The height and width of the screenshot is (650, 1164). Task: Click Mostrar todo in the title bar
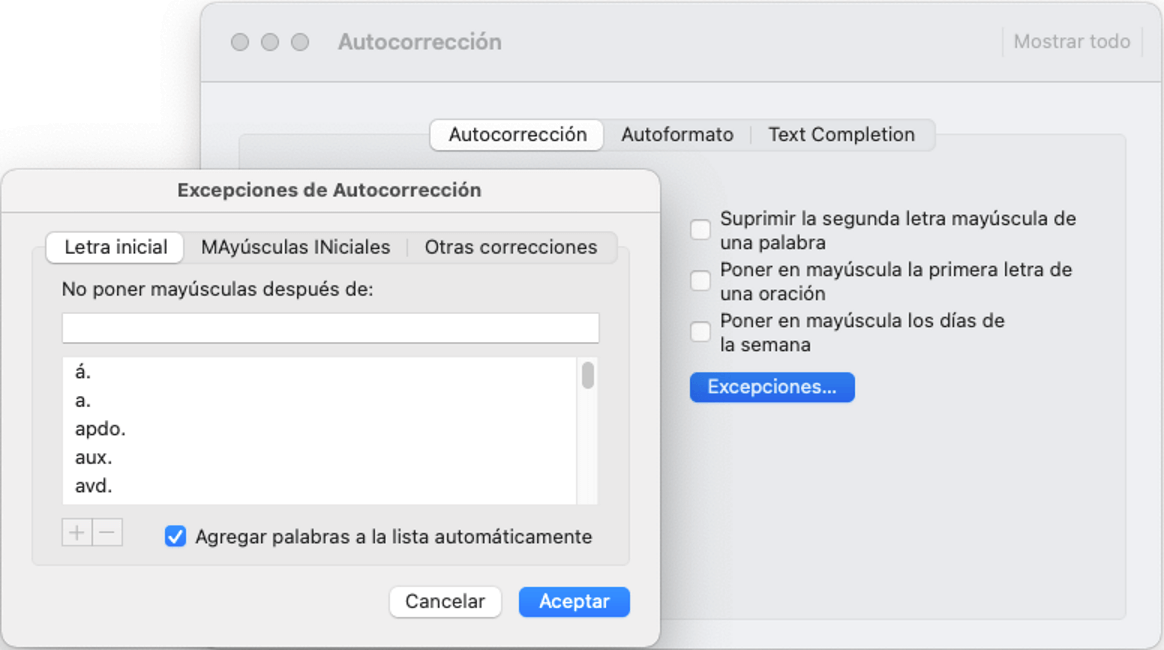[x=1072, y=42]
